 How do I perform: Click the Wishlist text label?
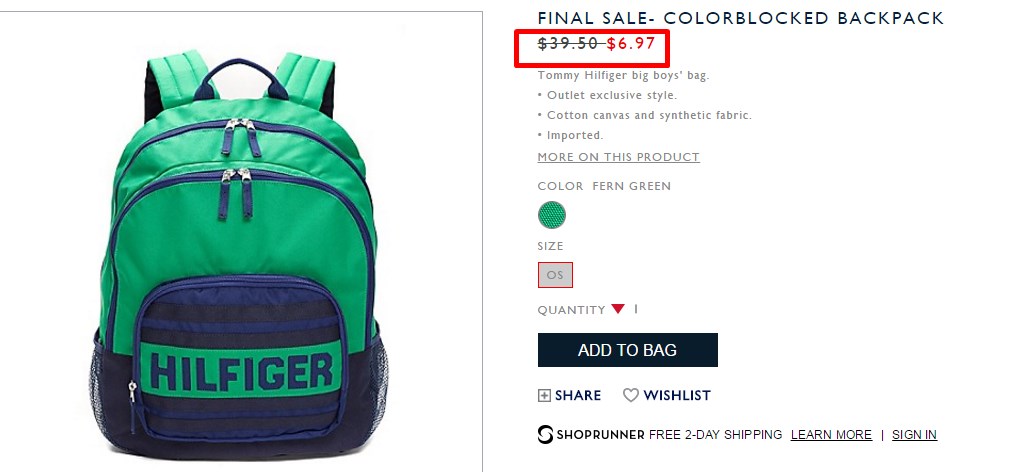(677, 396)
